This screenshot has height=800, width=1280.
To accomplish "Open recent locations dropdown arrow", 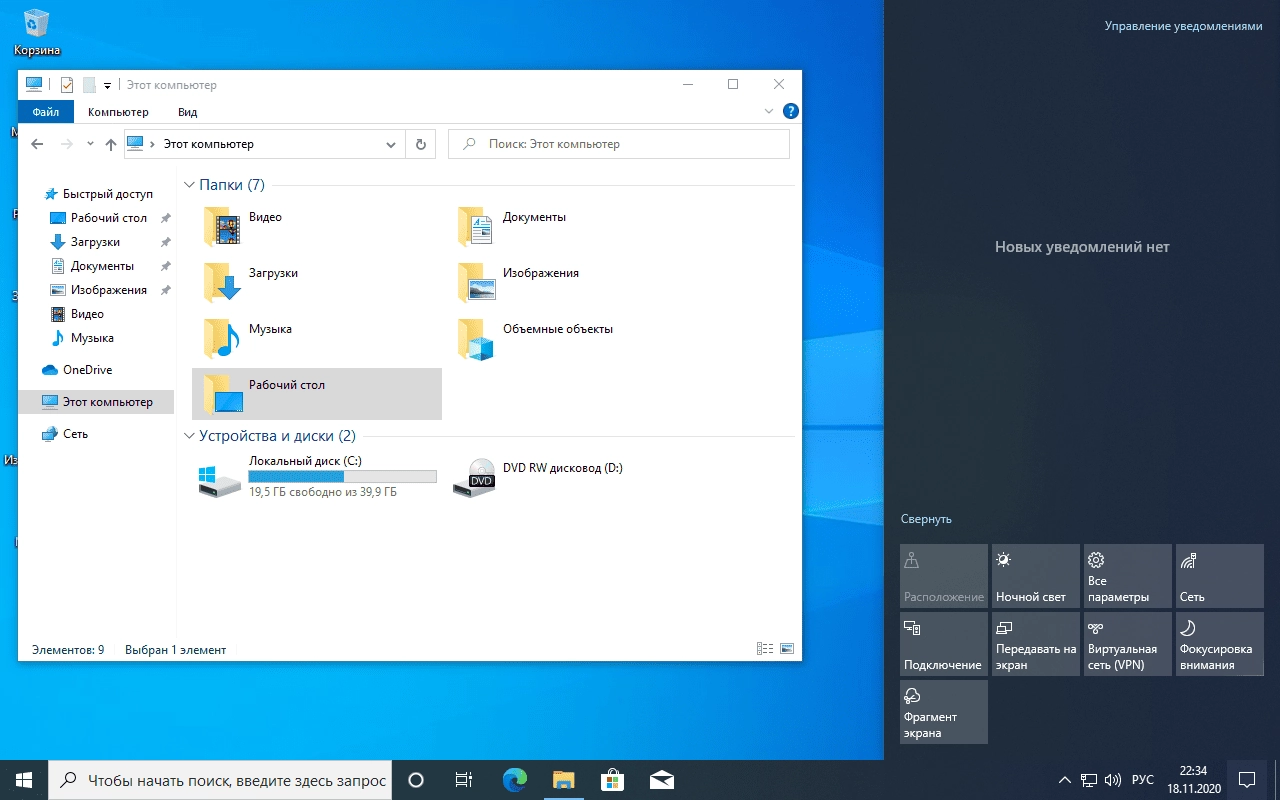I will [x=90, y=144].
